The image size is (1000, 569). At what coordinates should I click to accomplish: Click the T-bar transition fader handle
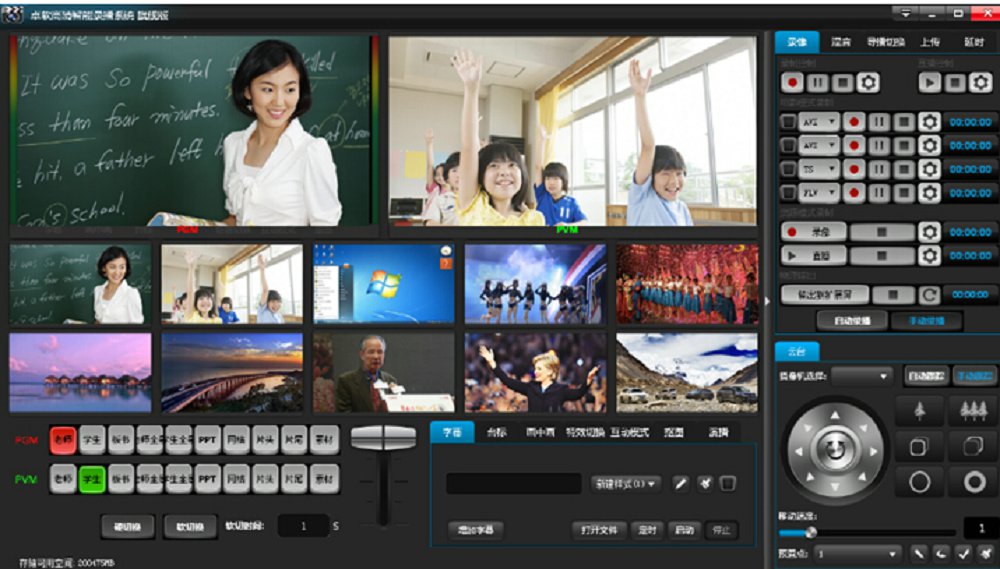pyautogui.click(x=383, y=438)
